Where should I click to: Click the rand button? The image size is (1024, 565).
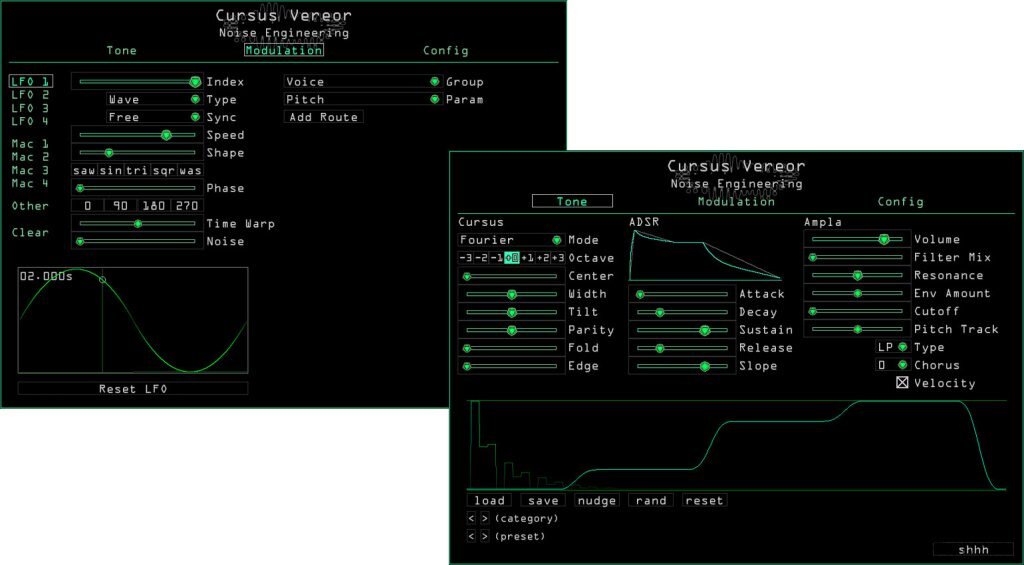(651, 500)
